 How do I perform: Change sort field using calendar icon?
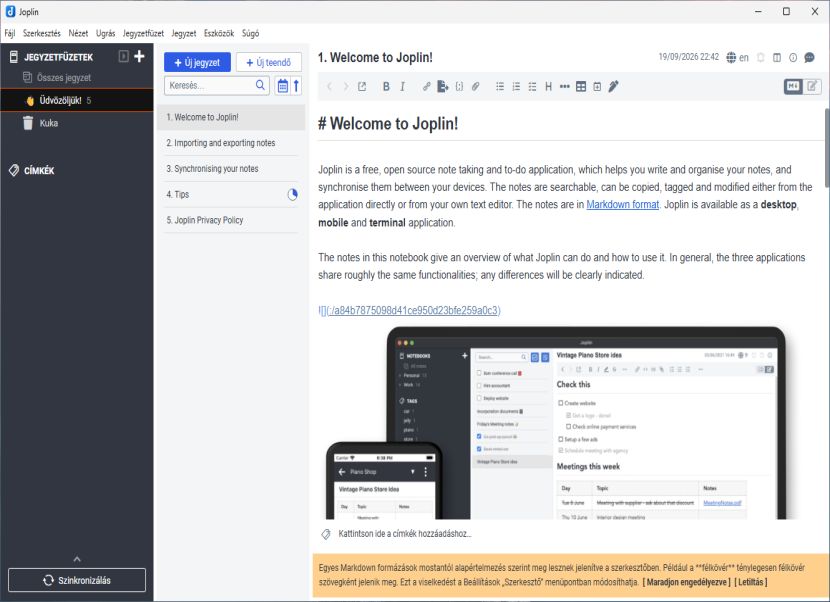coord(283,86)
